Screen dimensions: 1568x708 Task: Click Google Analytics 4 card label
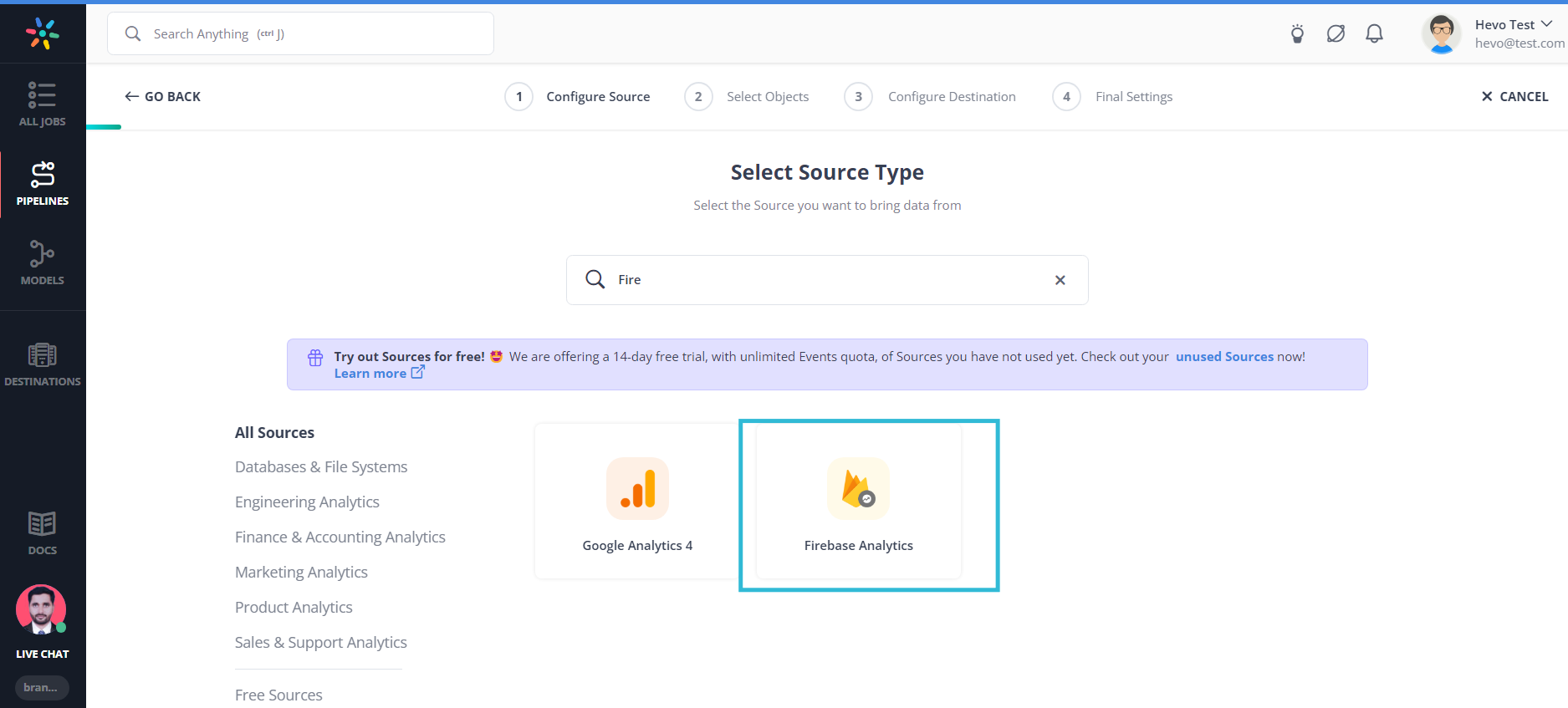(x=637, y=545)
